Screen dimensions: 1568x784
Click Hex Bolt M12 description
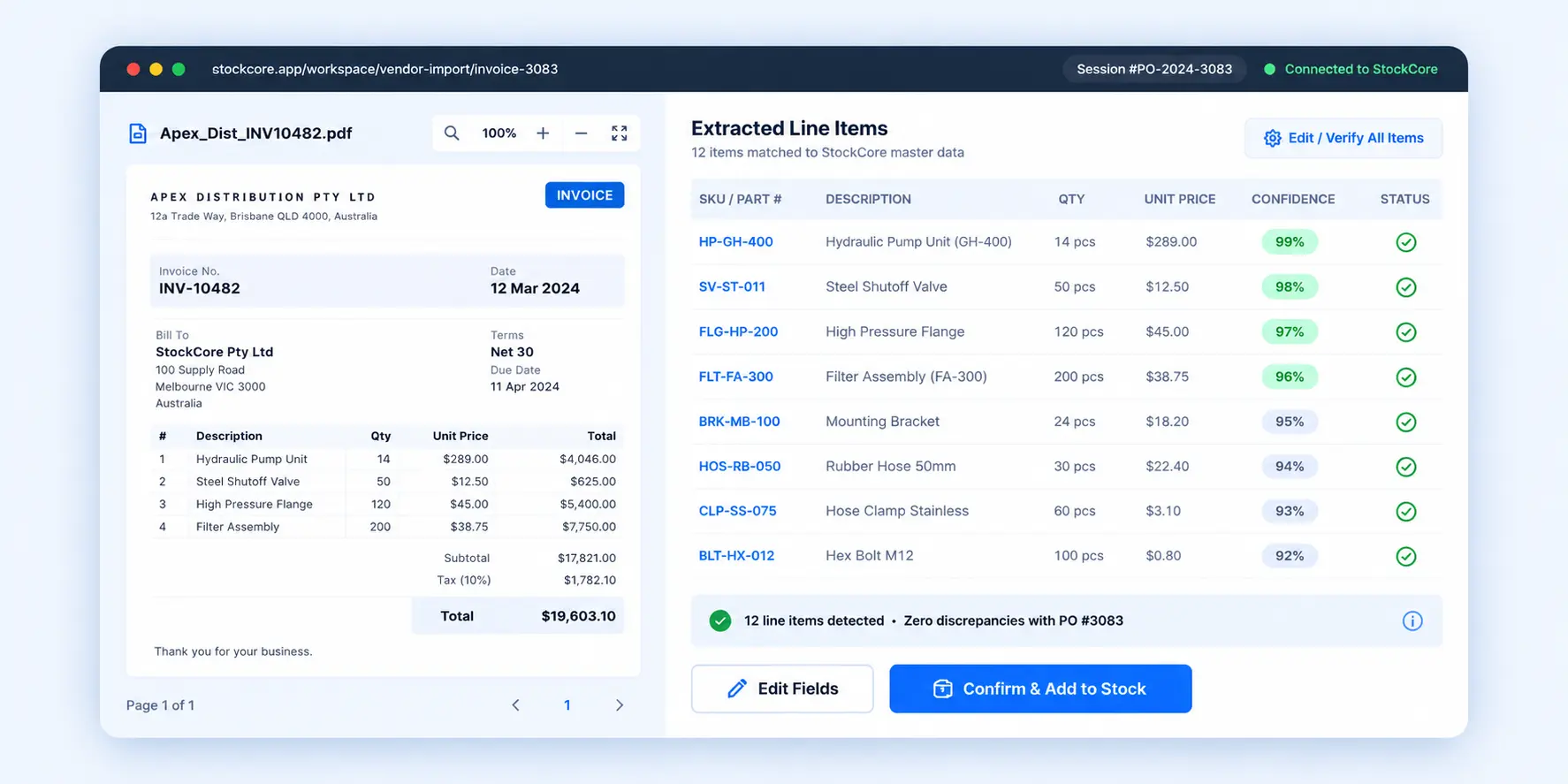pyautogui.click(x=870, y=556)
